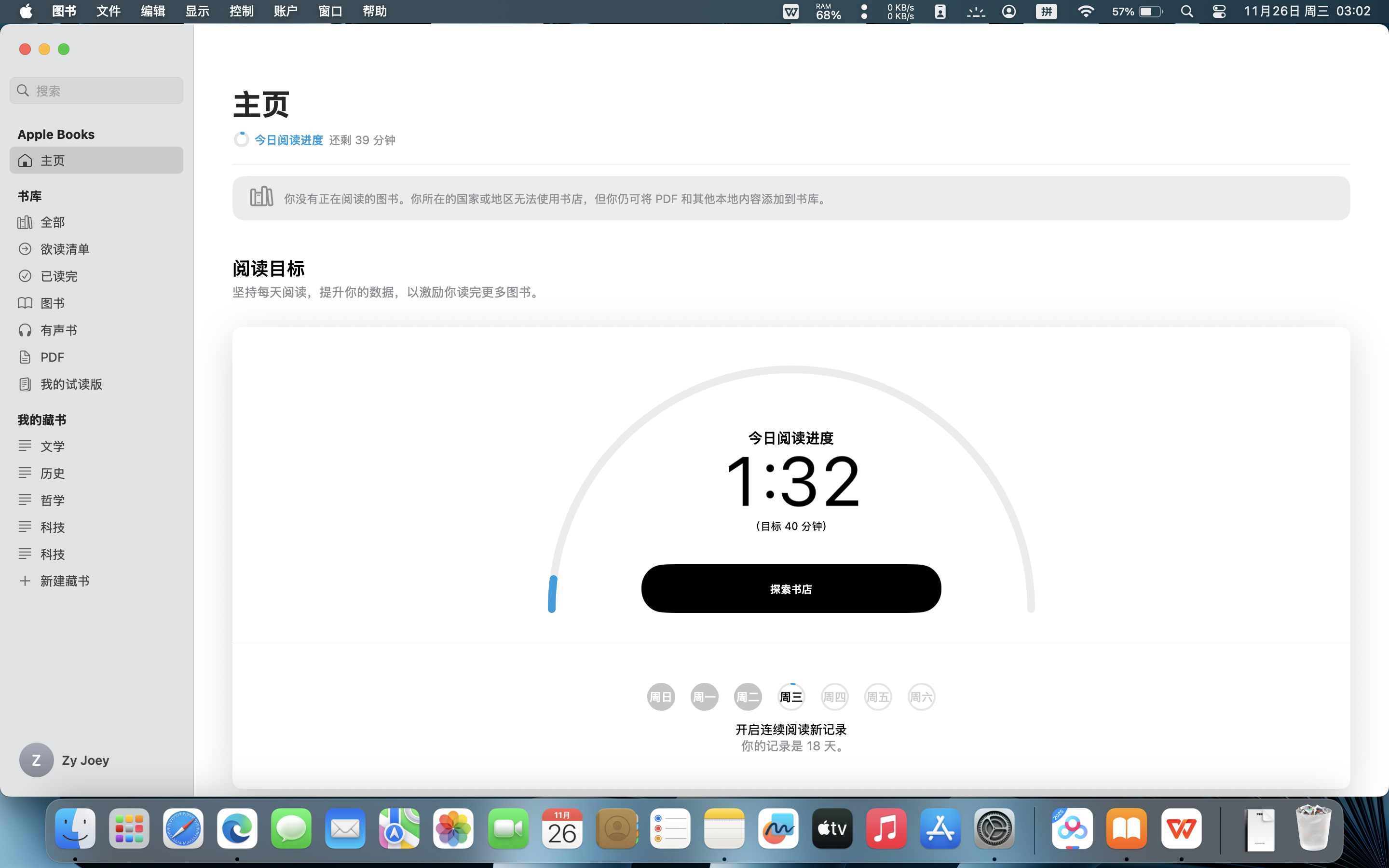1389x868 pixels.
Task: Click the 今日阅读进度 link
Action: coord(288,140)
